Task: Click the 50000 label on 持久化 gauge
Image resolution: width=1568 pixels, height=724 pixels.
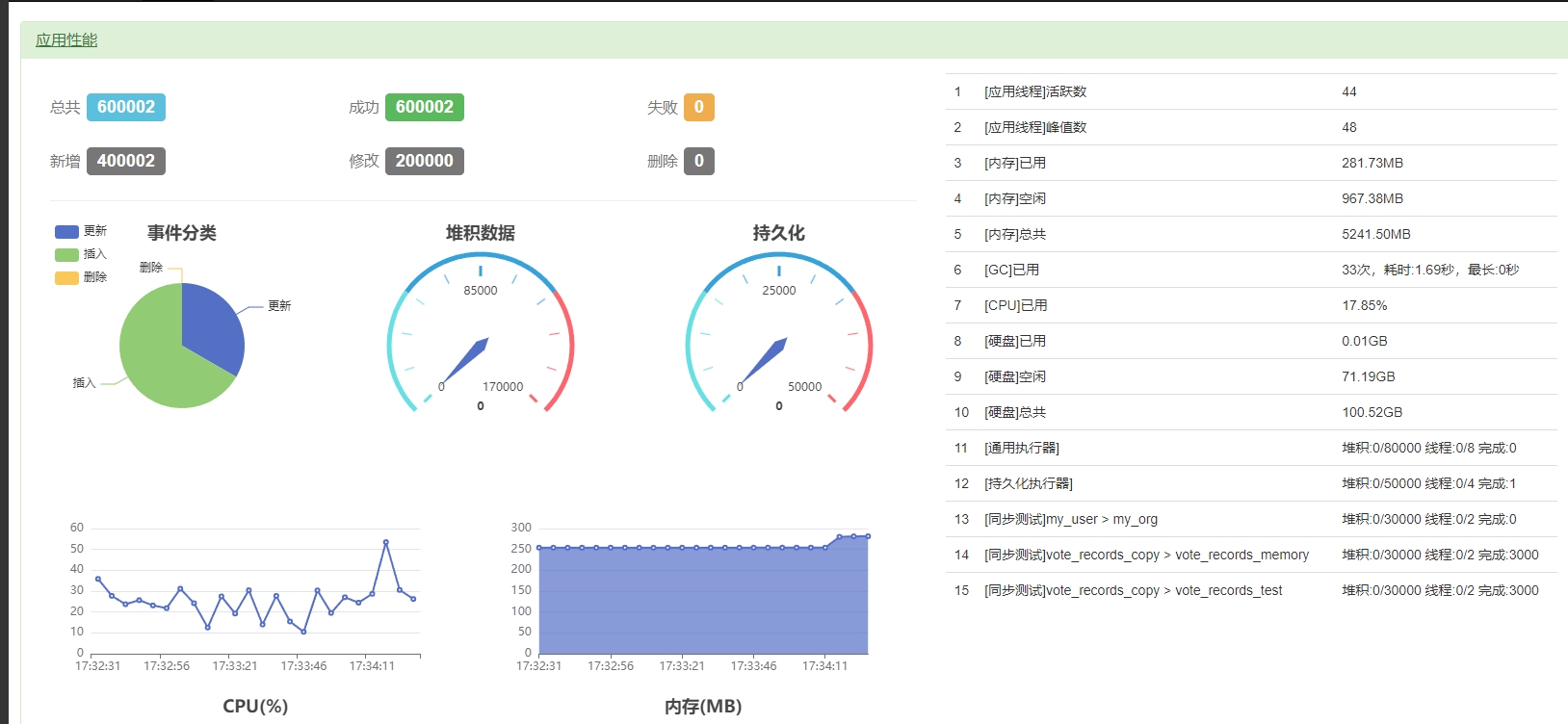Action: (x=805, y=387)
